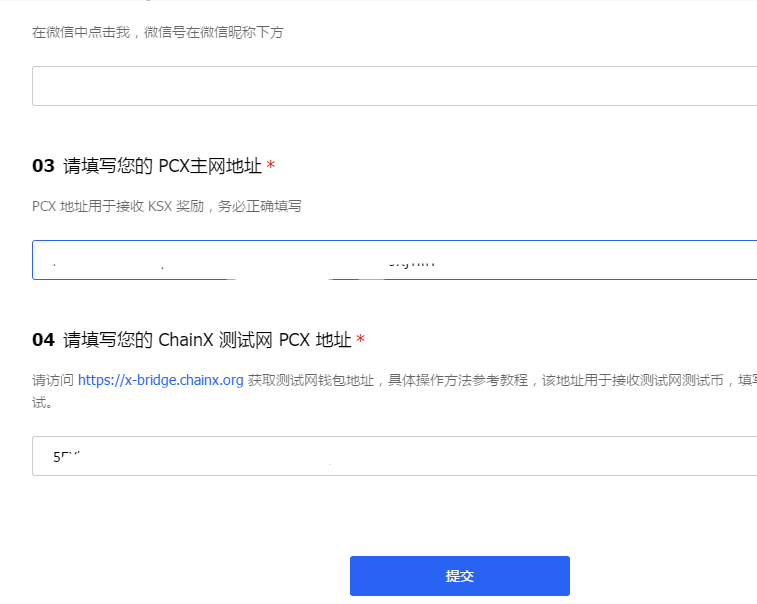This screenshot has width=757, height=604.
Task: Click the ChainX testnet PCX address field
Action: coord(394,456)
